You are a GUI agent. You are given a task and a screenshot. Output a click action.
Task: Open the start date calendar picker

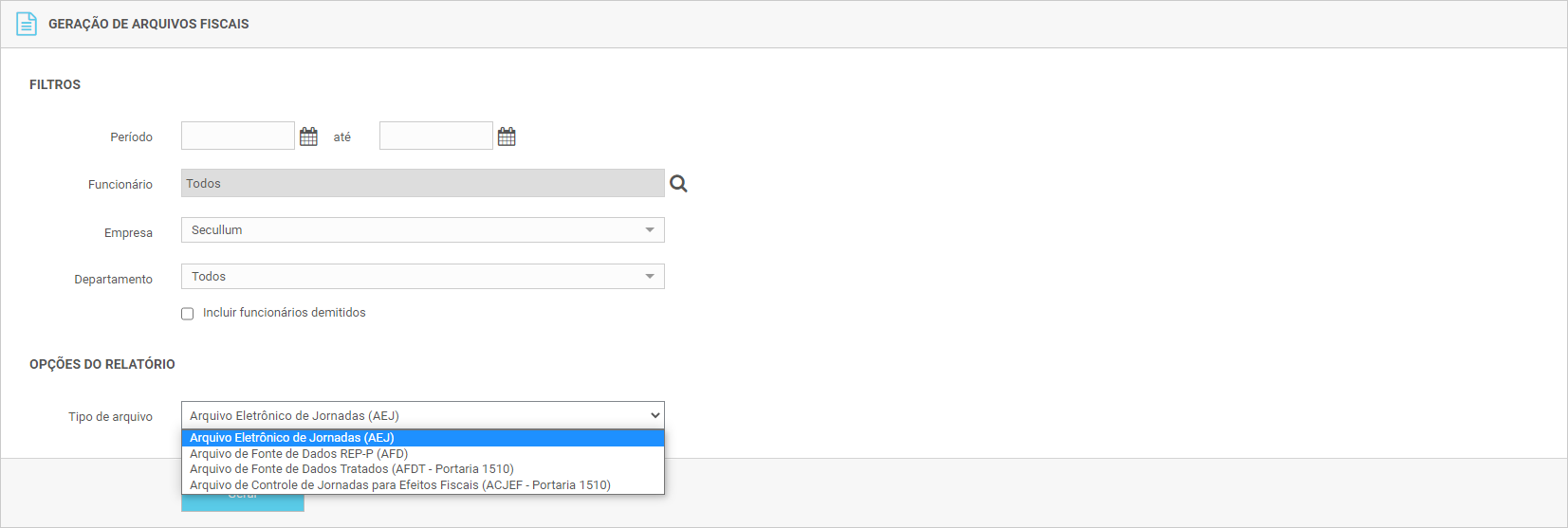[x=308, y=137]
